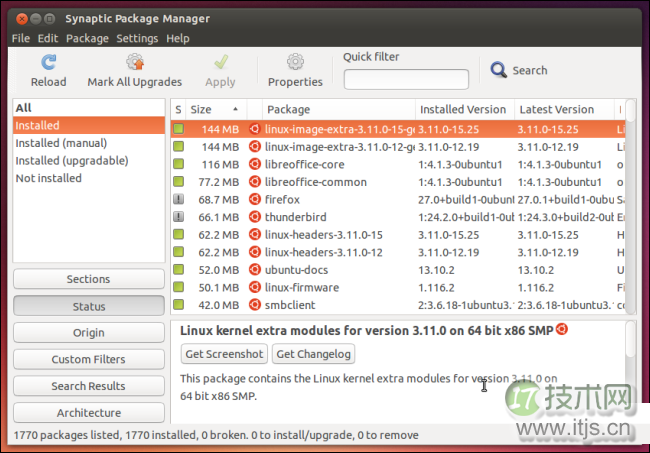The height and width of the screenshot is (453, 650).
Task: Switch to the Sections filter view
Action: pos(89,279)
